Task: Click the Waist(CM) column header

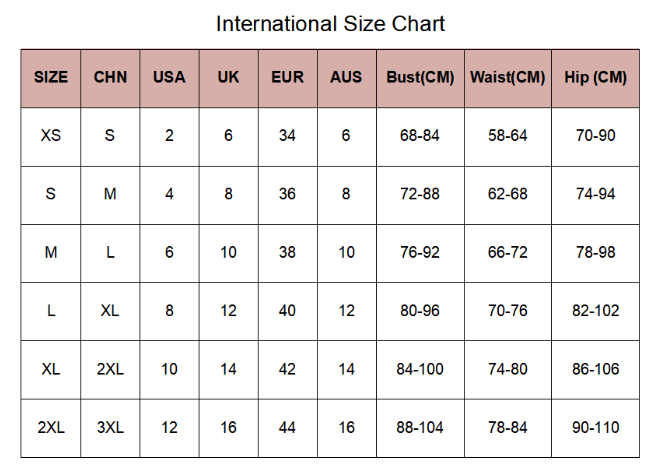Action: [x=507, y=77]
